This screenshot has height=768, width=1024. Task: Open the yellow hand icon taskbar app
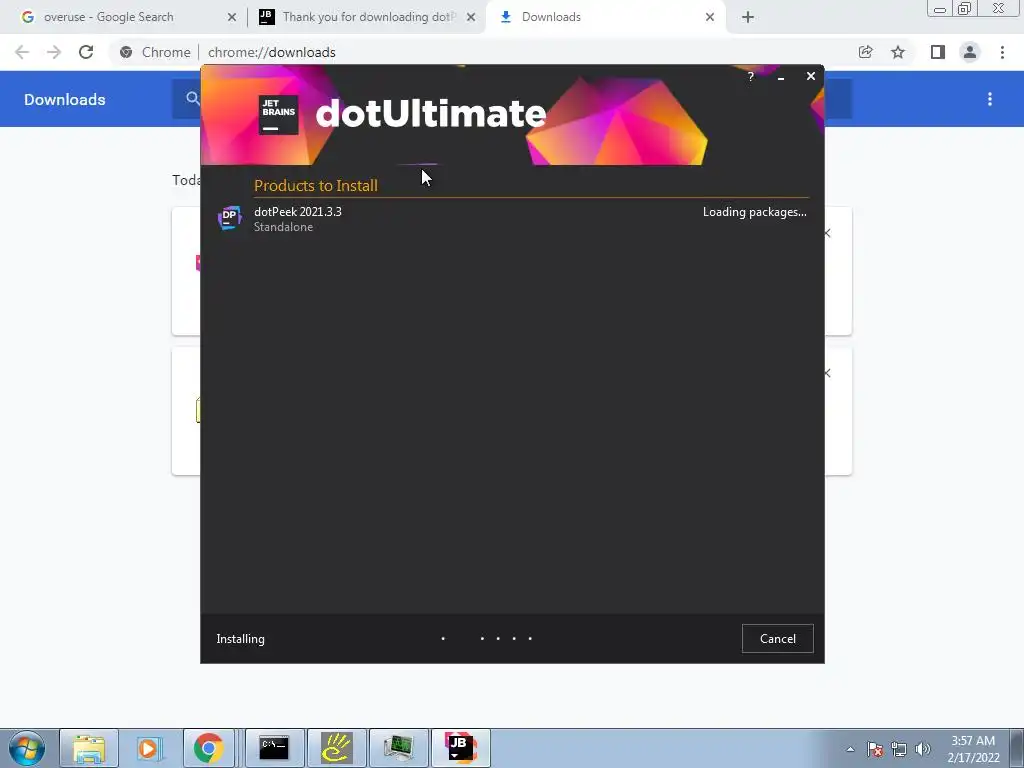click(336, 748)
